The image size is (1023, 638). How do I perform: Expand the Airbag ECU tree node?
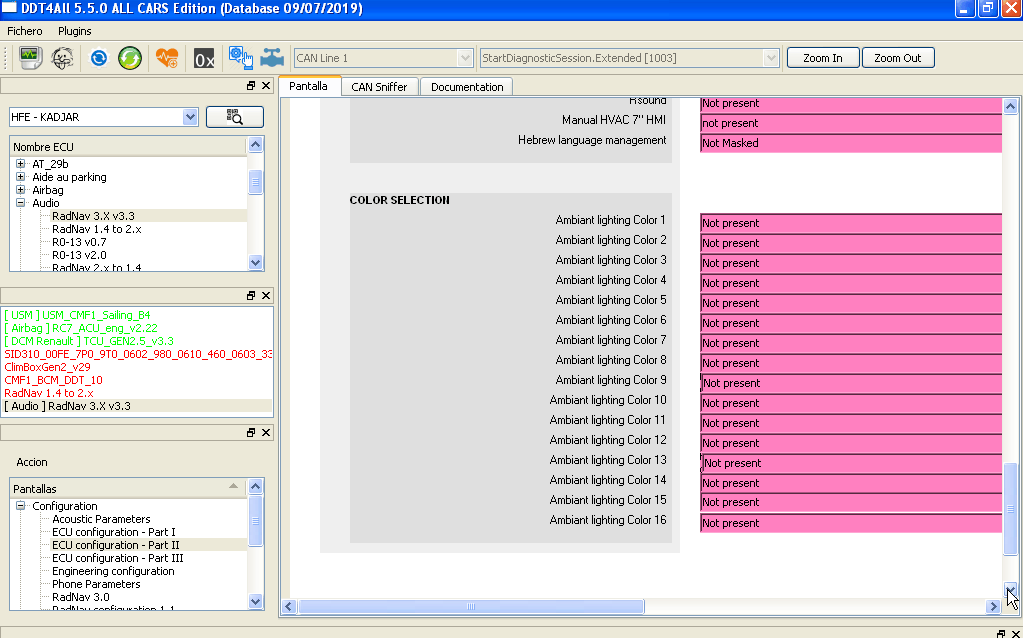[20, 190]
